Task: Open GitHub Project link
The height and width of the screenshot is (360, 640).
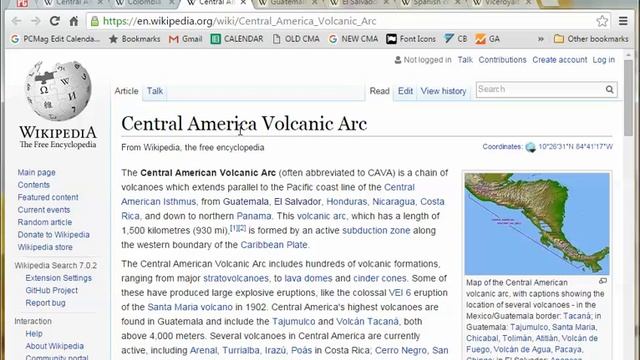Action: click(x=51, y=290)
